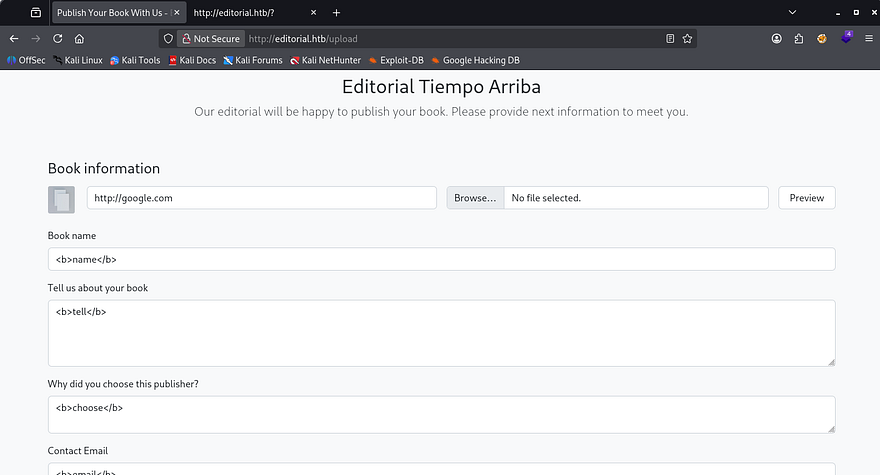Click the book cover thumbnail placeholder
Viewport: 880px width, 475px height.
pyautogui.click(x=61, y=199)
